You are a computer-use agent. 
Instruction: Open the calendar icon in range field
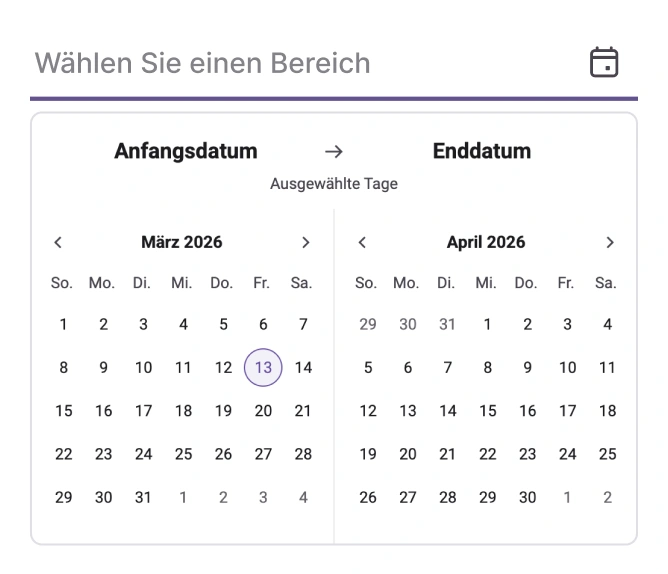pyautogui.click(x=604, y=62)
